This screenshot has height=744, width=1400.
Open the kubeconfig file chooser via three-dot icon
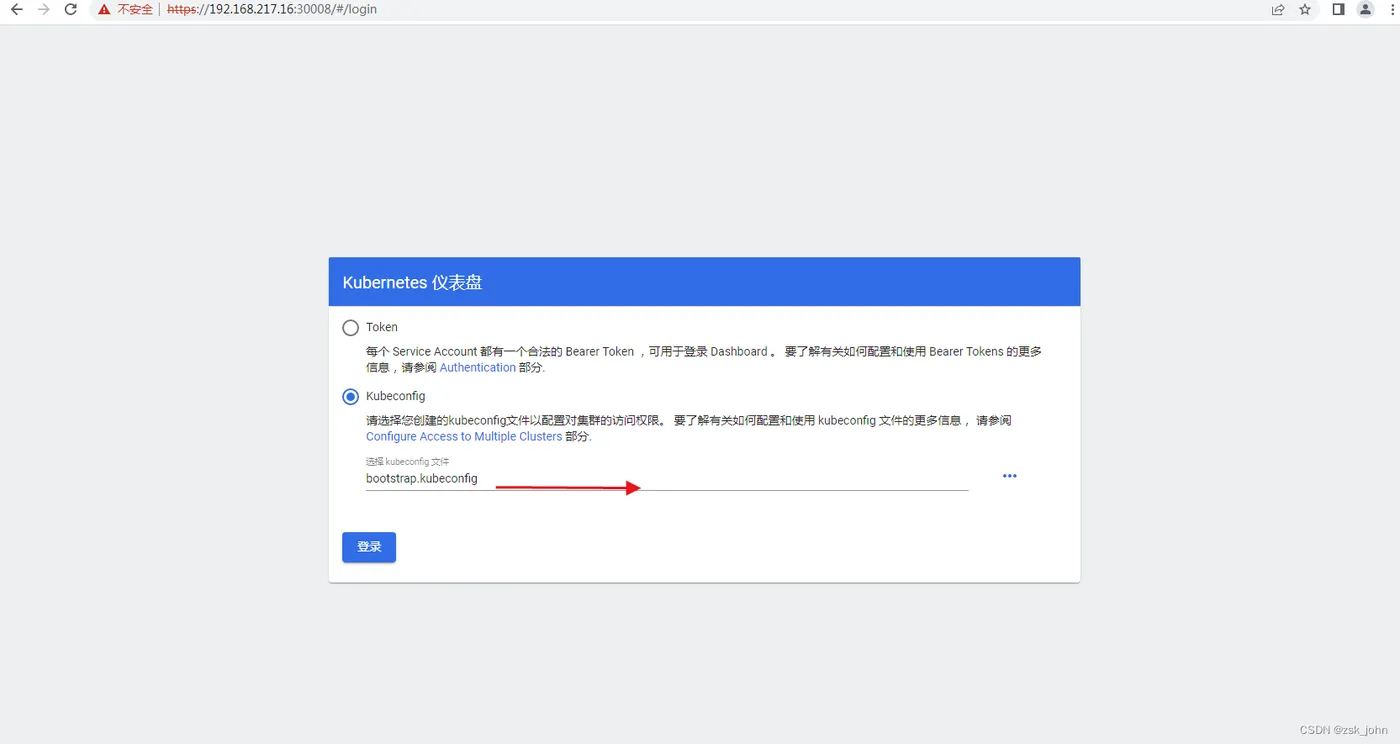coord(1009,476)
